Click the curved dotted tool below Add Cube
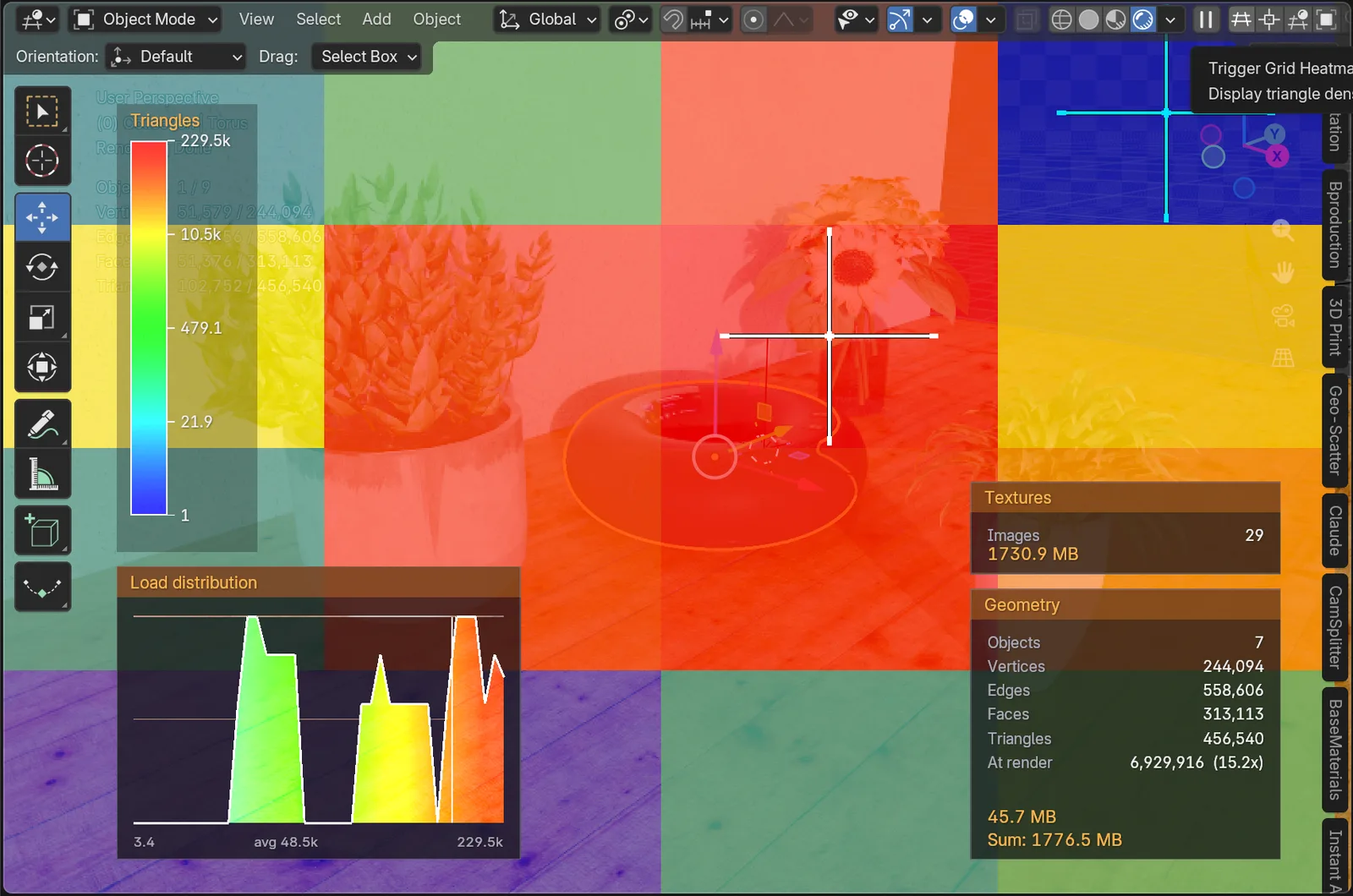The width and height of the screenshot is (1353, 896). coord(42,587)
